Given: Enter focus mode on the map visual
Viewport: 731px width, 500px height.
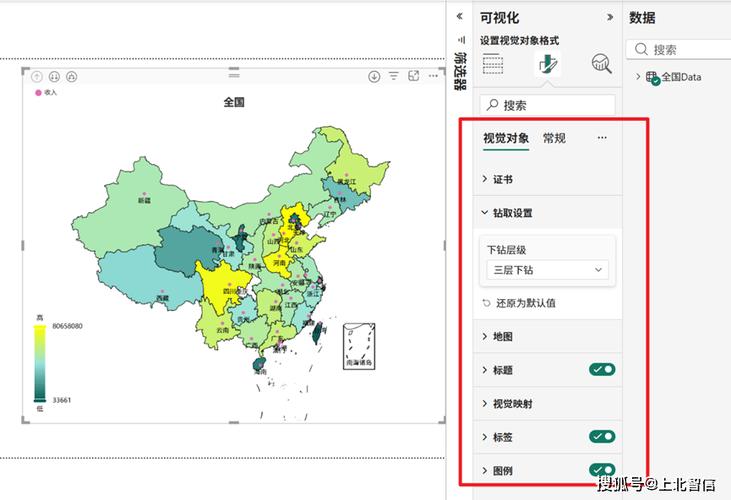Looking at the screenshot, I should (414, 76).
